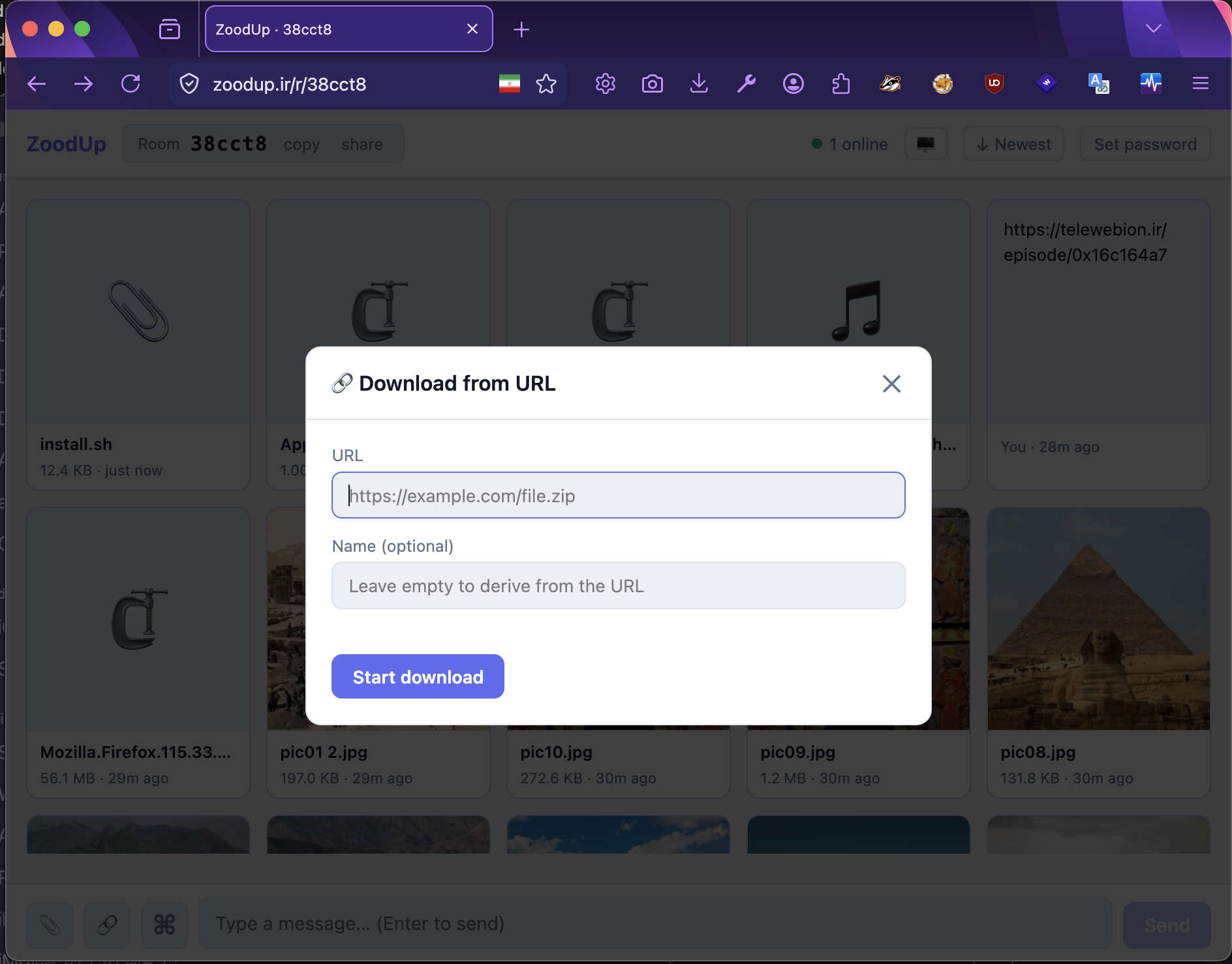
Task: Click the Iran flag icon in address bar
Action: 510,83
